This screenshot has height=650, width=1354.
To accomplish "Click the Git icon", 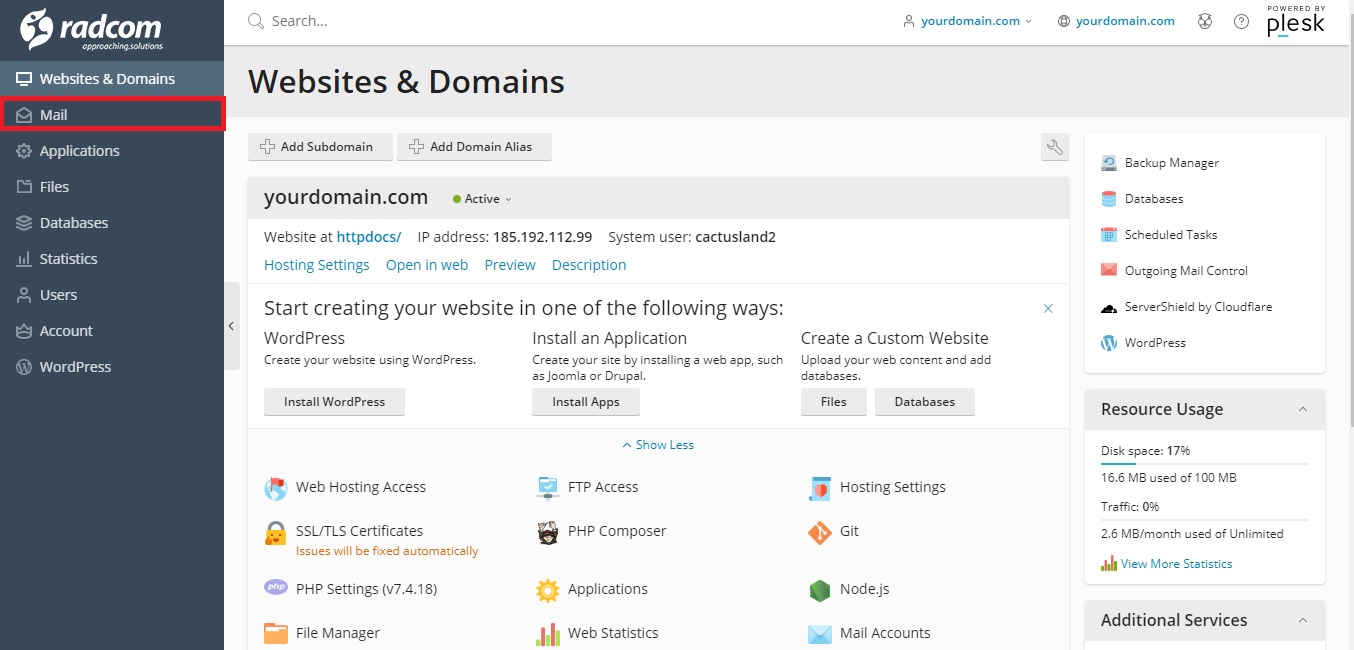I will point(820,532).
